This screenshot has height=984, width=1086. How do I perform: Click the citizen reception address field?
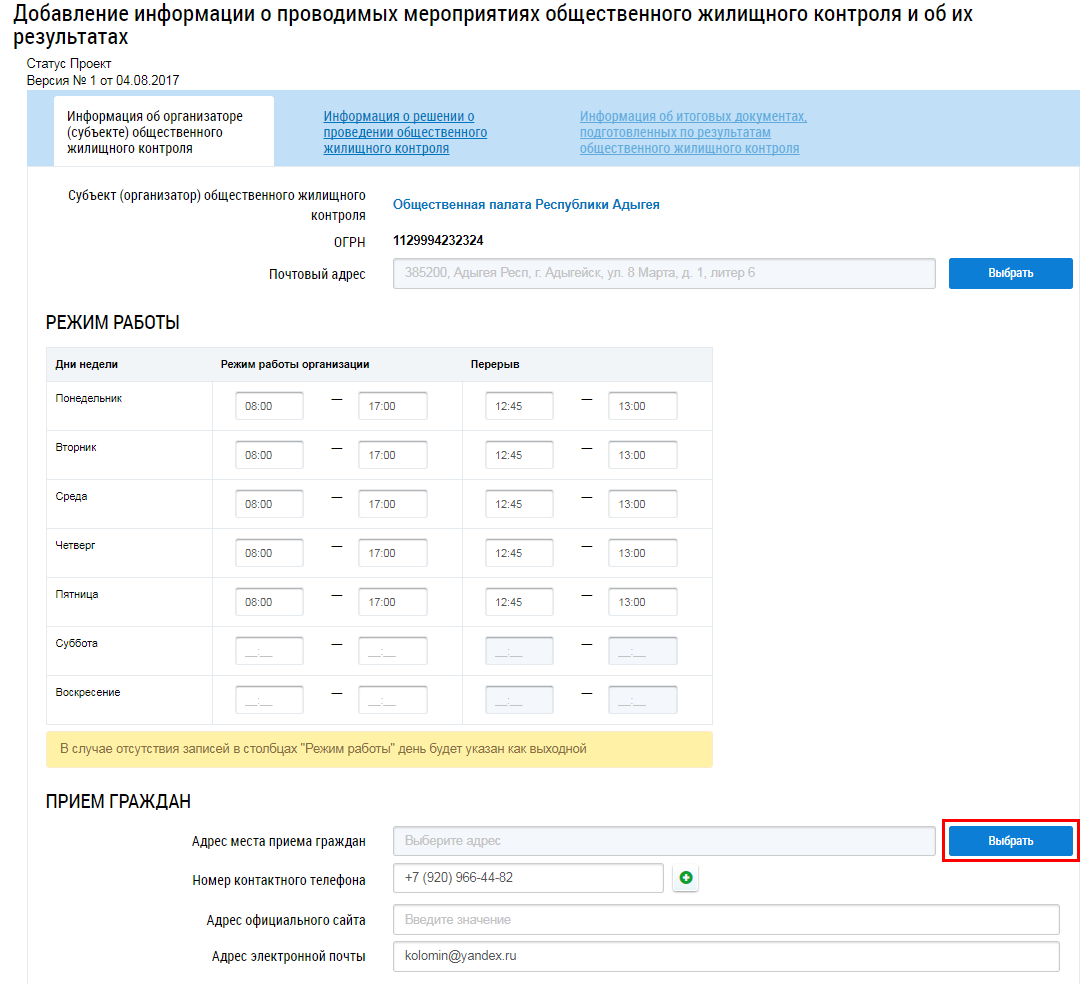(x=664, y=841)
